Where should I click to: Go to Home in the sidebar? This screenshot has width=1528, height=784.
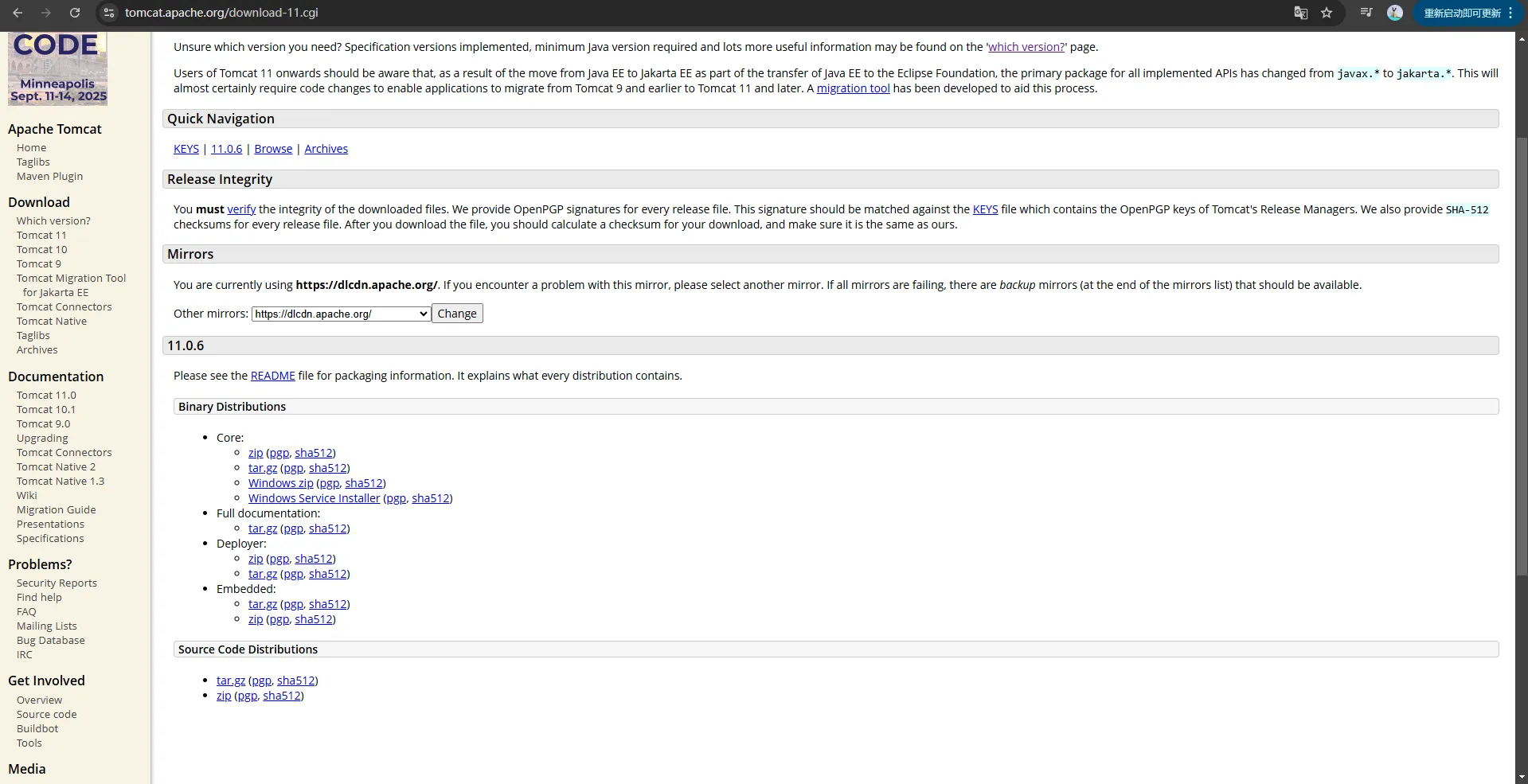click(x=31, y=148)
